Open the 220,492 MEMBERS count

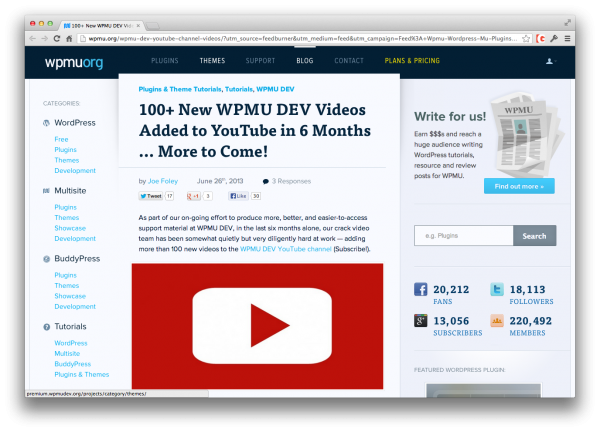tap(531, 326)
